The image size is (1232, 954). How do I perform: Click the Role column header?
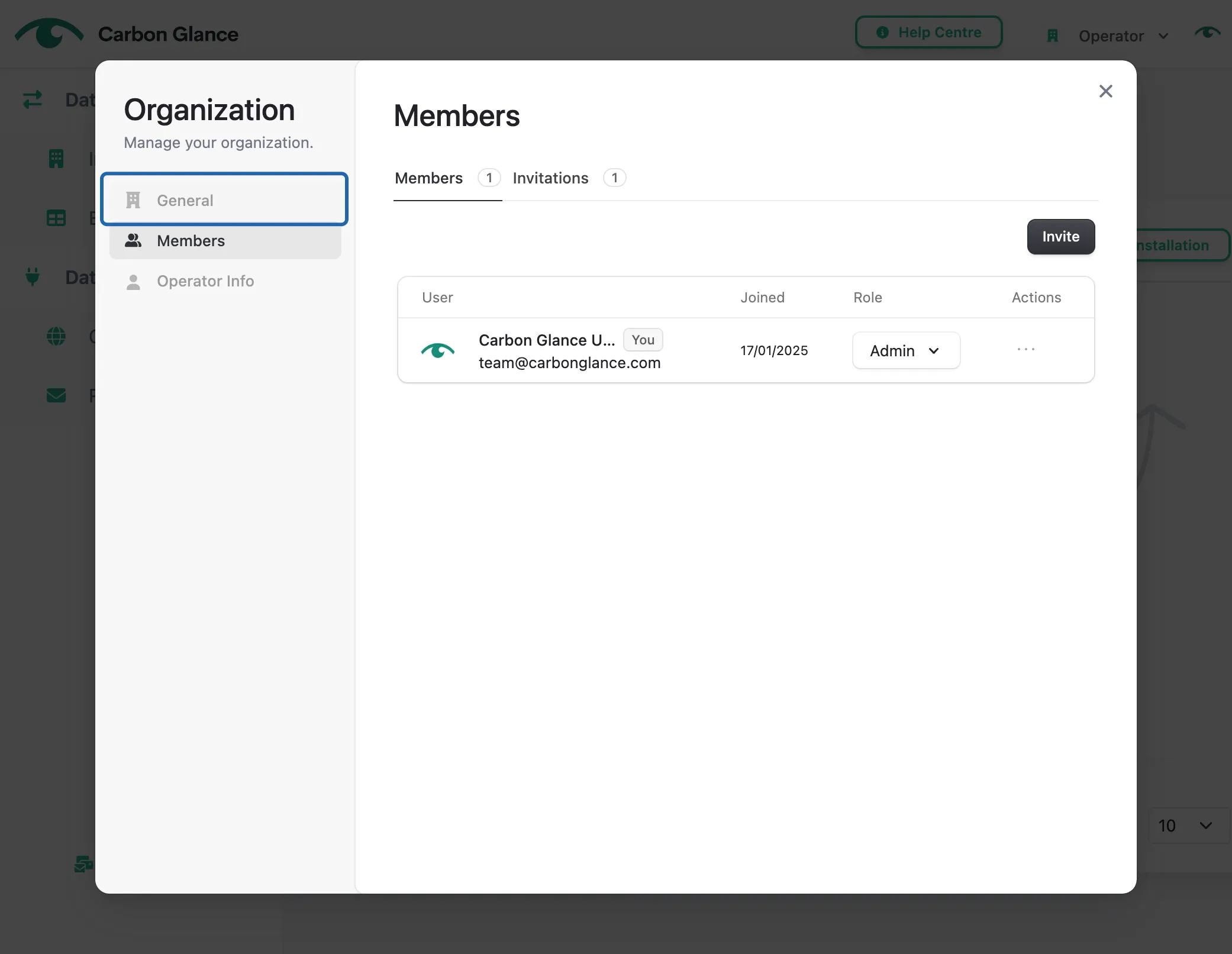[x=867, y=297]
